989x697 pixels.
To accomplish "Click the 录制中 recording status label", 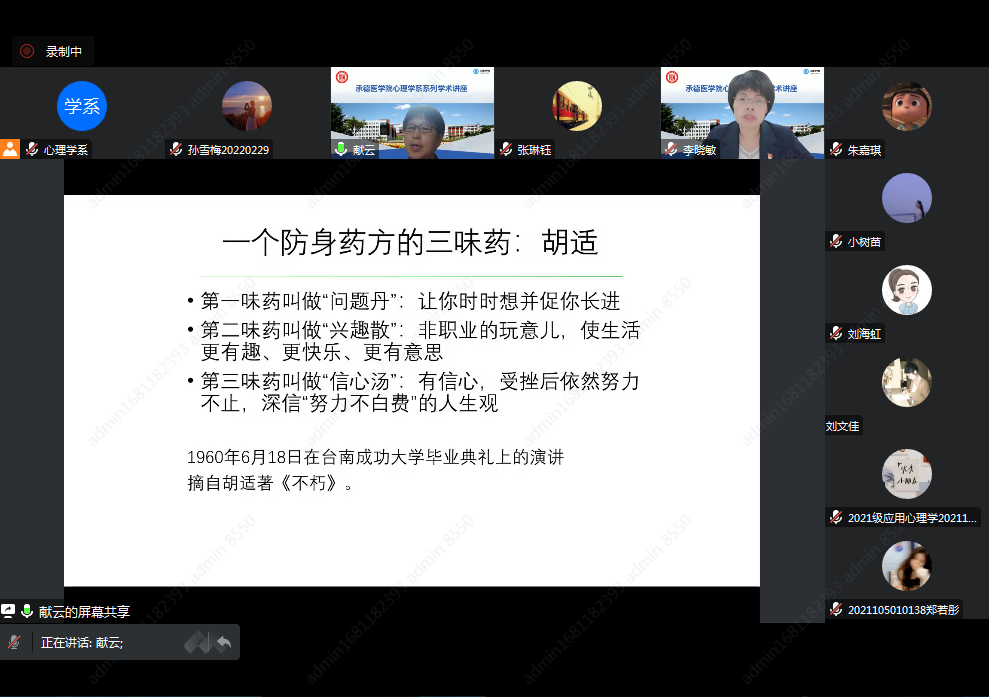I will pyautogui.click(x=64, y=51).
